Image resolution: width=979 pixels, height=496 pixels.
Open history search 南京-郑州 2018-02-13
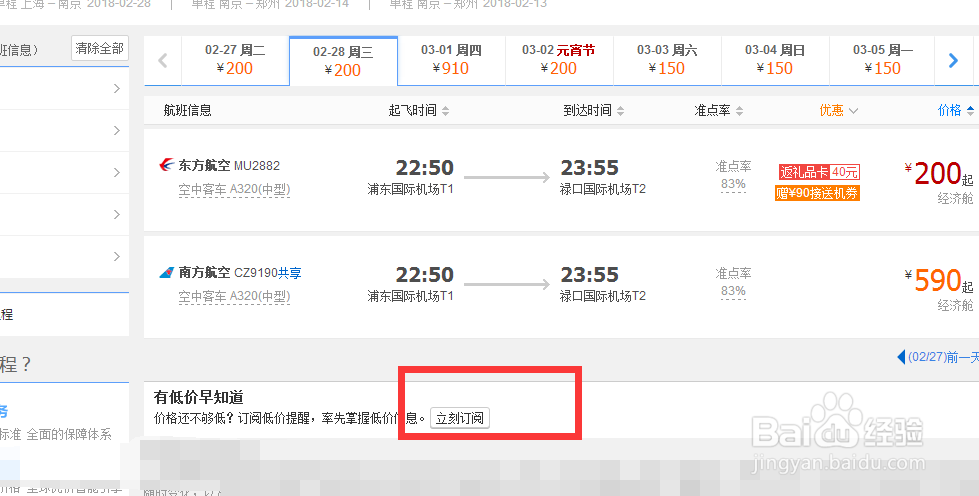pyautogui.click(x=468, y=4)
